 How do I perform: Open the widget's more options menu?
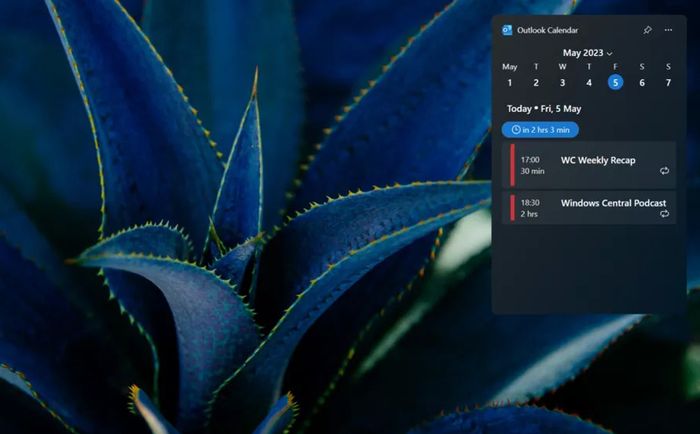tap(668, 30)
